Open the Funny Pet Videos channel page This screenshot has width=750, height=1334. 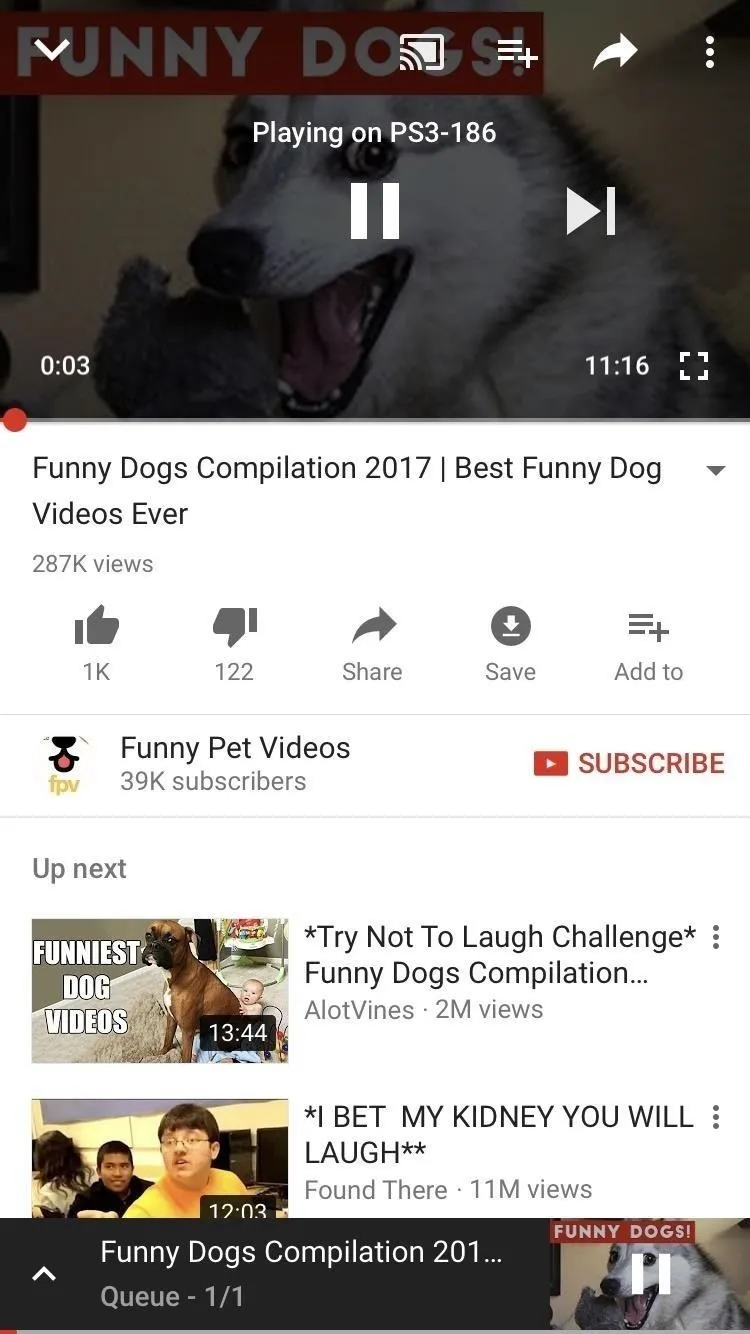[235, 764]
